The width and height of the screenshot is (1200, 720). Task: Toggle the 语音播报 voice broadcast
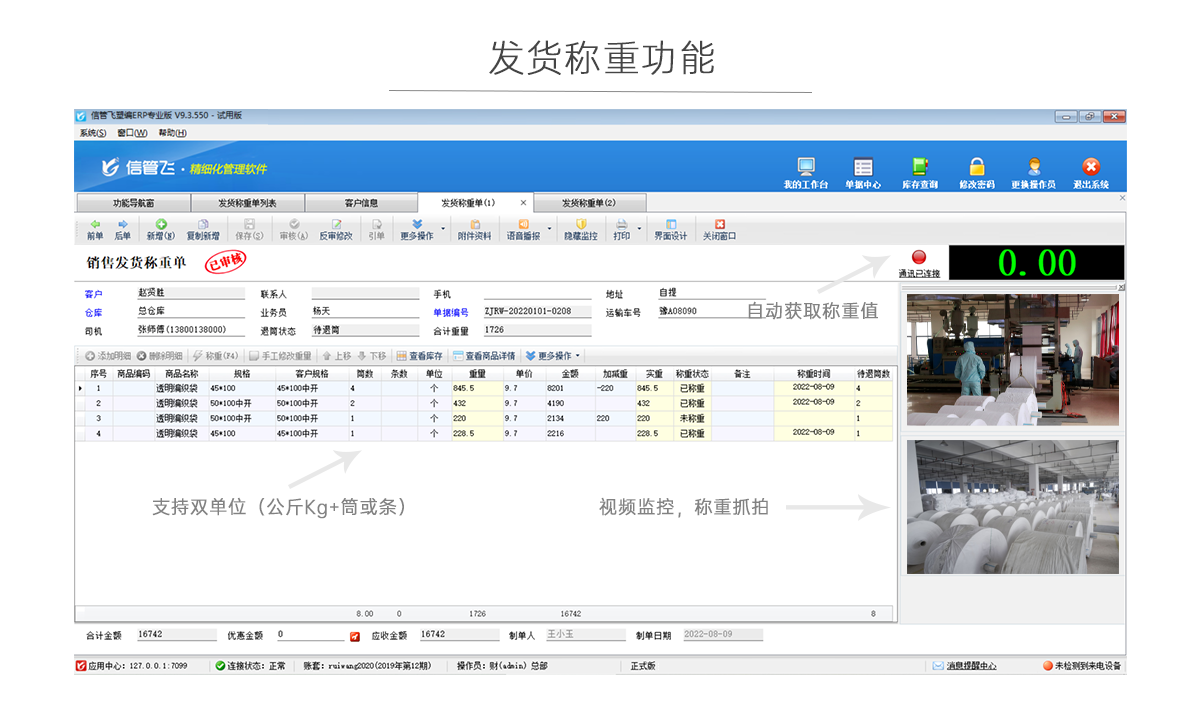coord(522,229)
